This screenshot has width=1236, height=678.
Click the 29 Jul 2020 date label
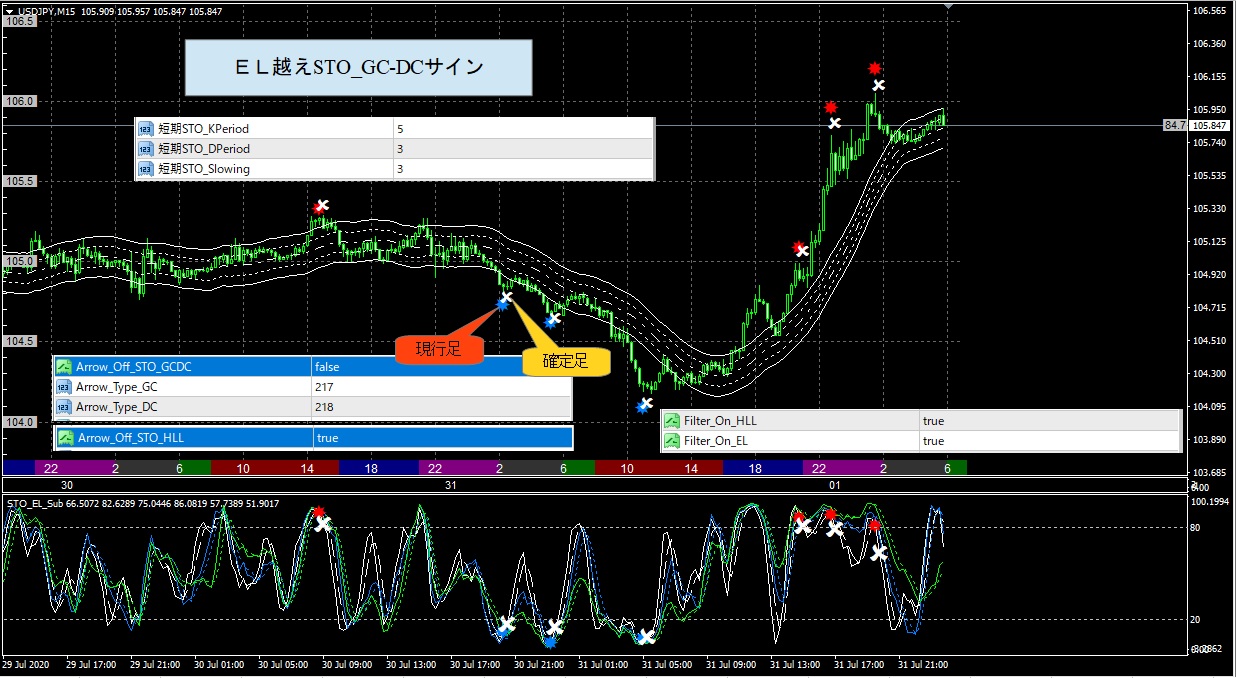(26, 664)
